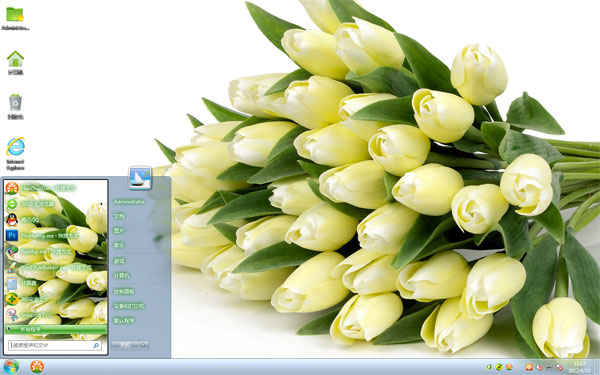Open the taskbar clock and date
600x375 pixels.
click(x=579, y=367)
